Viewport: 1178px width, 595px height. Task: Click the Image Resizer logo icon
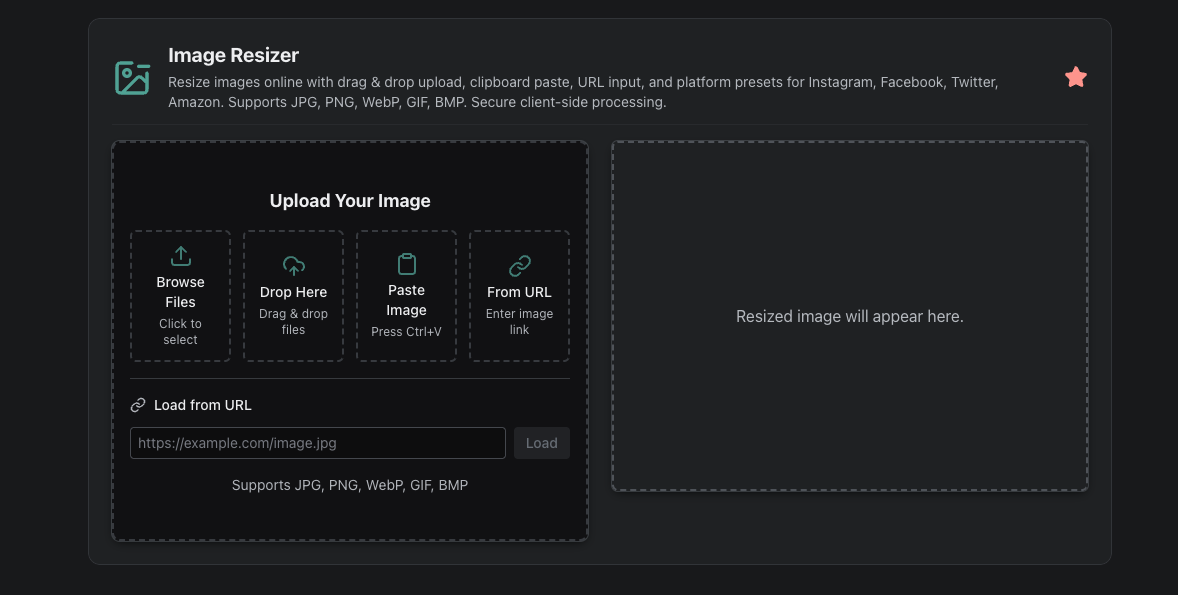tap(132, 78)
